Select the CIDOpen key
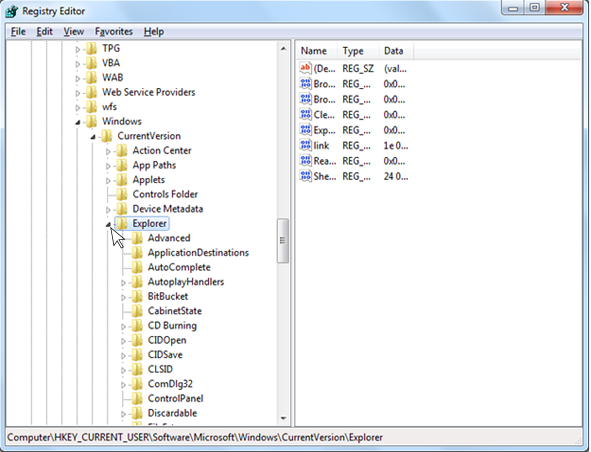The height and width of the screenshot is (452, 591). tap(167, 340)
